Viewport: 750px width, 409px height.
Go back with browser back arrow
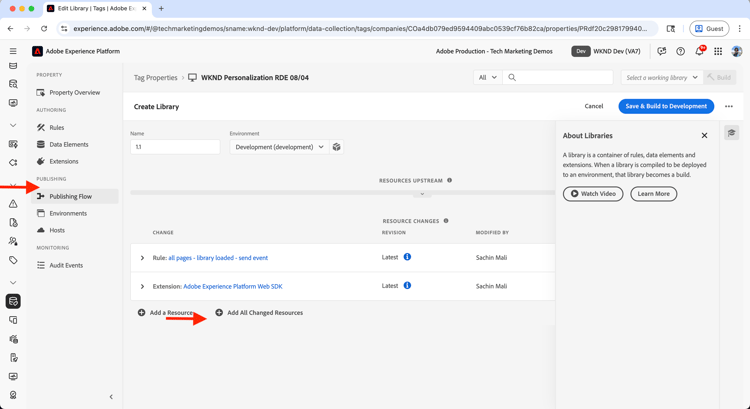click(x=11, y=29)
